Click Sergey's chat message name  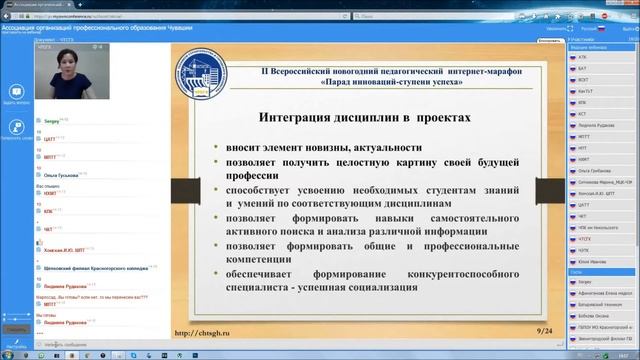coord(51,121)
